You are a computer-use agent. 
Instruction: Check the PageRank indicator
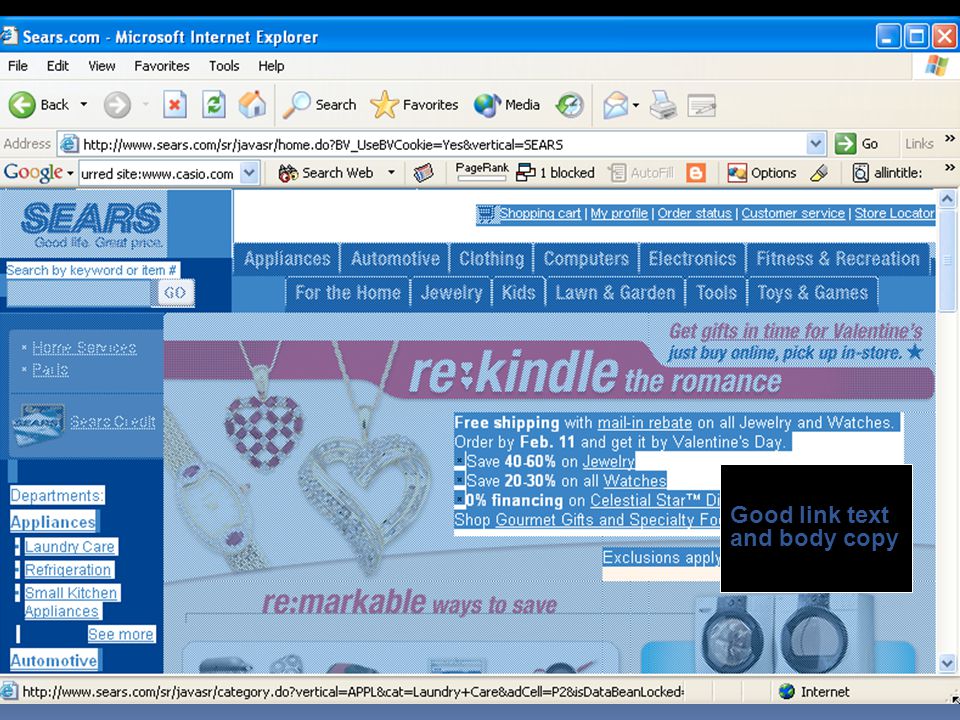pyautogui.click(x=482, y=171)
